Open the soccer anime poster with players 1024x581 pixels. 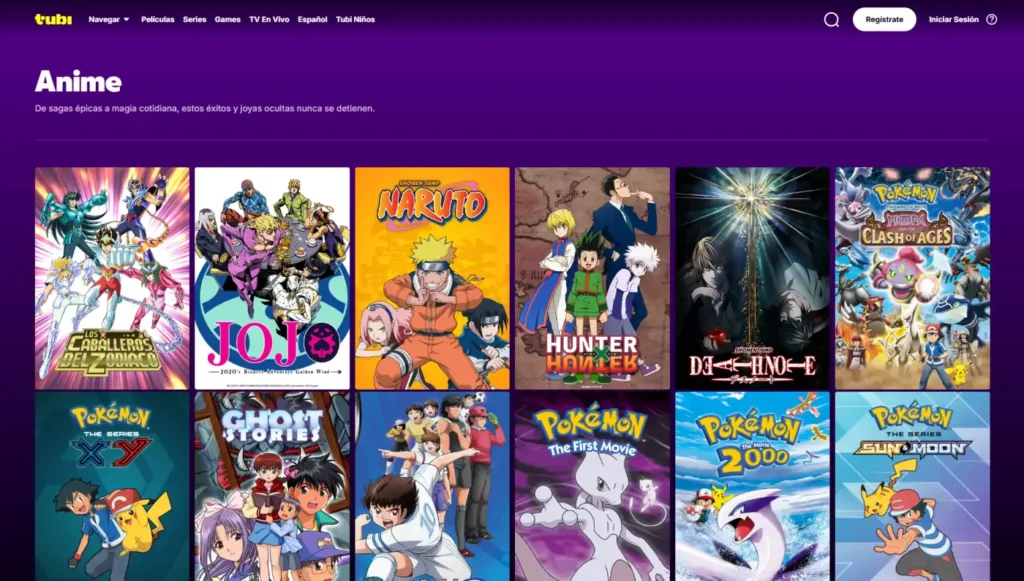[x=432, y=486]
